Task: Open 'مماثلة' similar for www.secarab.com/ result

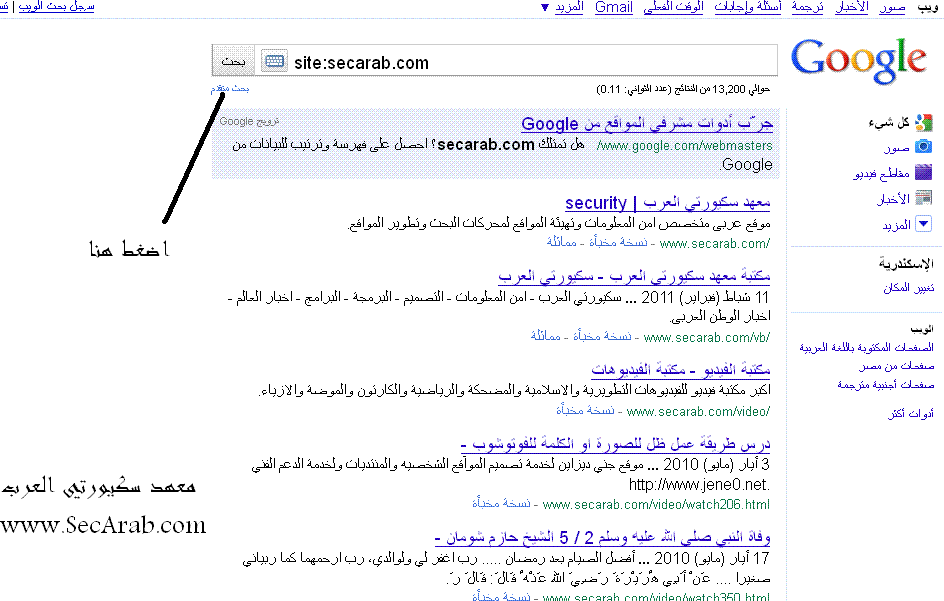Action: (562, 243)
